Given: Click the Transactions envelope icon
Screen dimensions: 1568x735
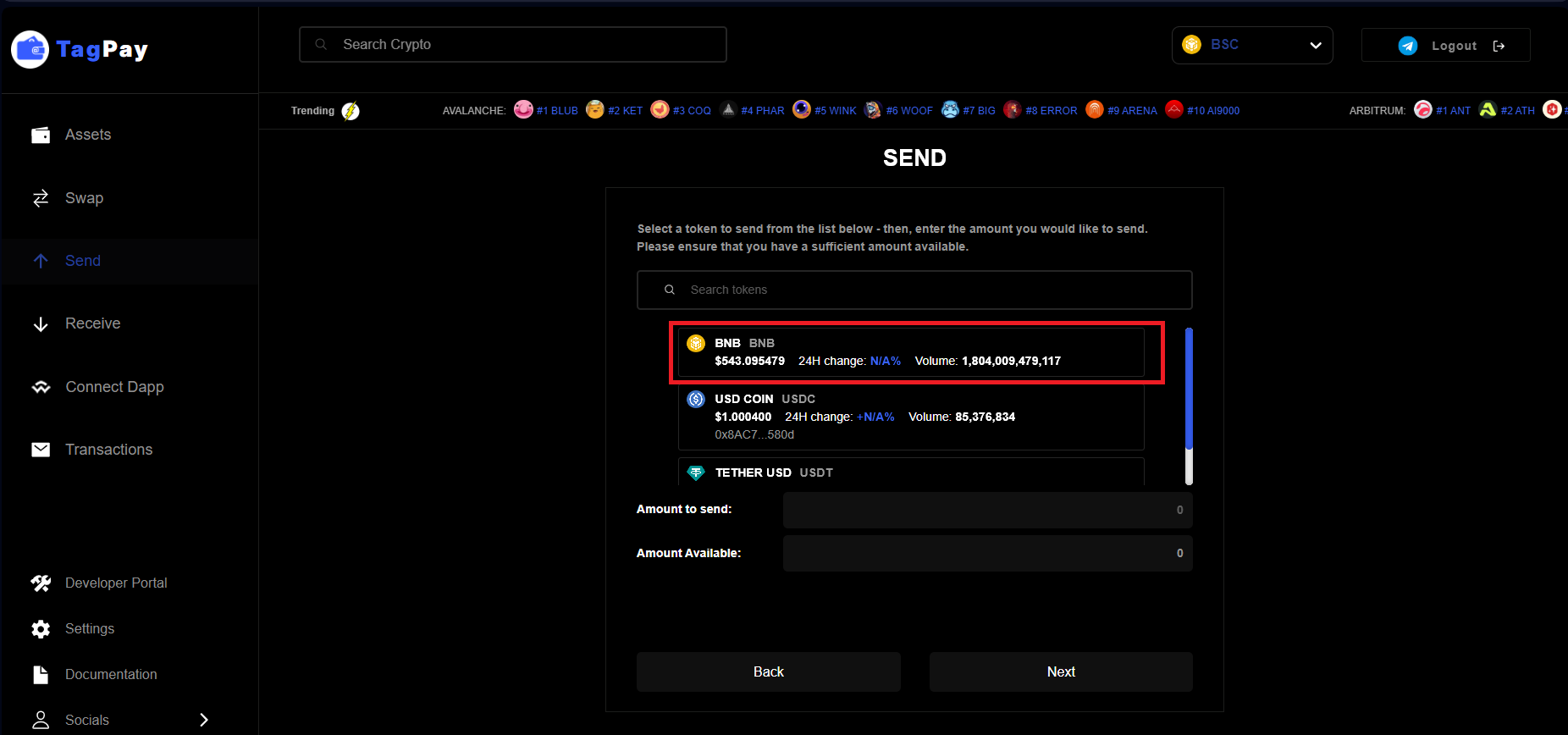Looking at the screenshot, I should pos(41,450).
